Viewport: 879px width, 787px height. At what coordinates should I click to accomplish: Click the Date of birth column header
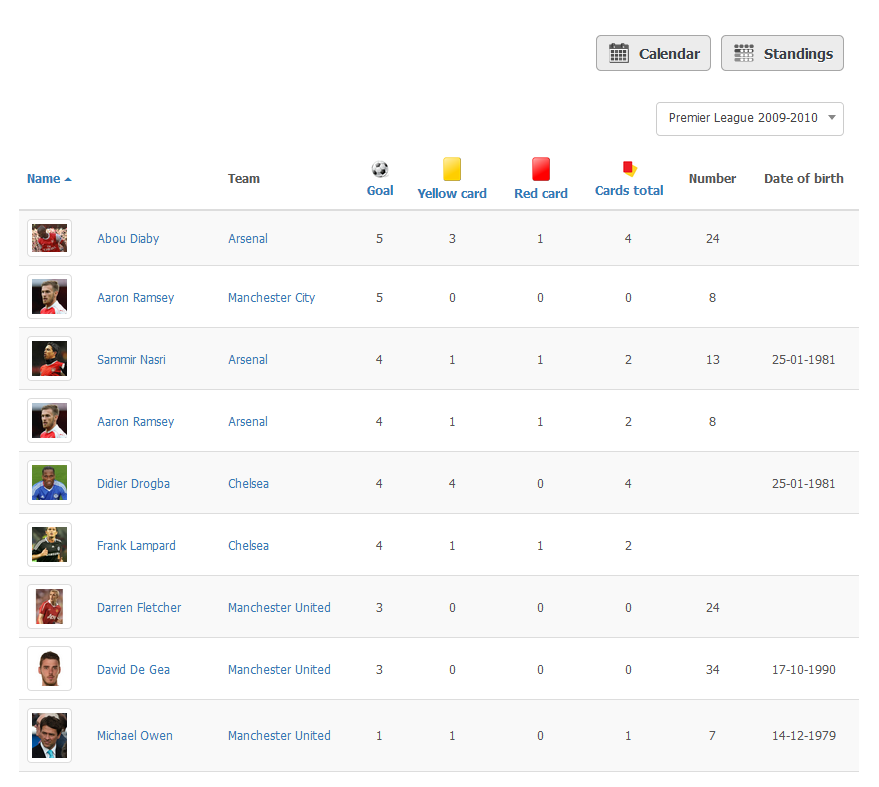[x=804, y=179]
